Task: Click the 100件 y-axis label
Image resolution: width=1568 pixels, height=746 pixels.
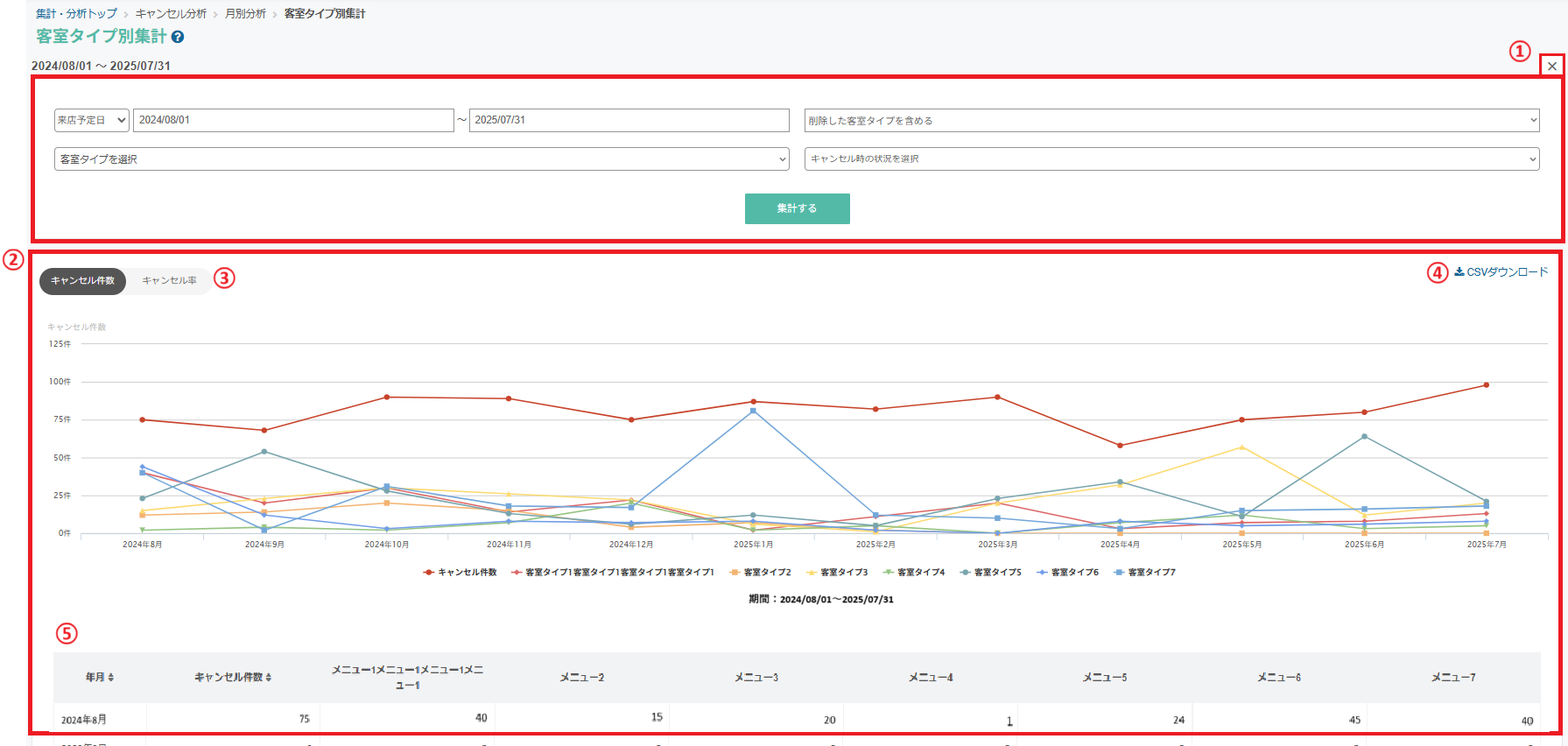Action: [60, 382]
